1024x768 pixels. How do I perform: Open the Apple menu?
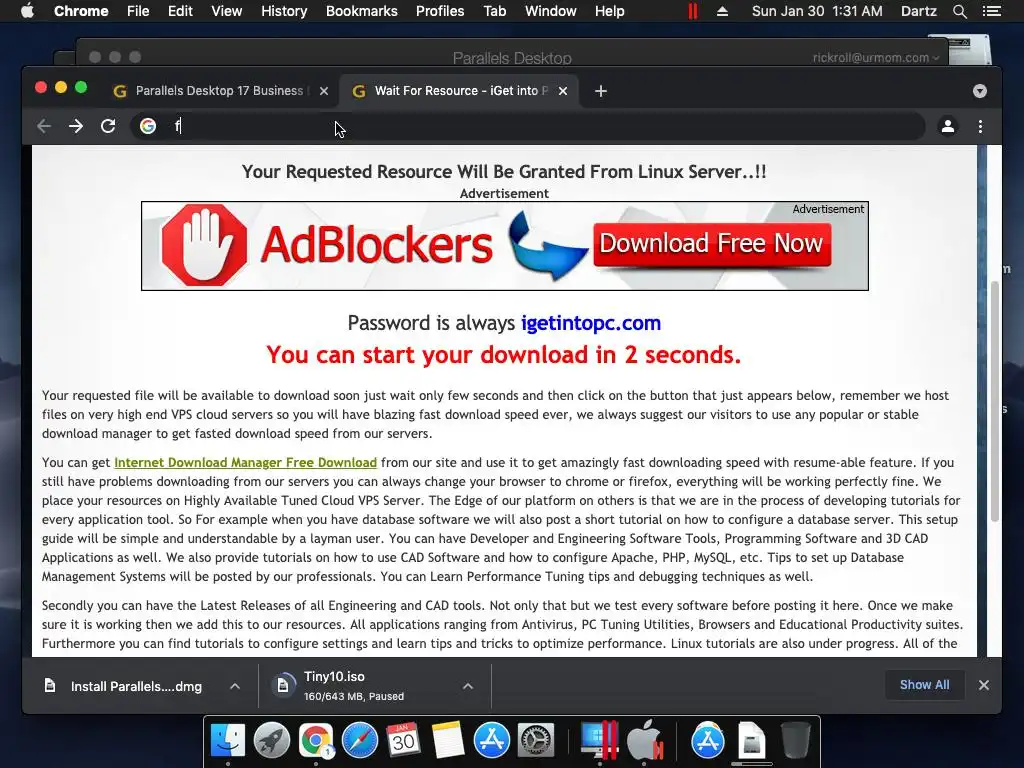(27, 11)
